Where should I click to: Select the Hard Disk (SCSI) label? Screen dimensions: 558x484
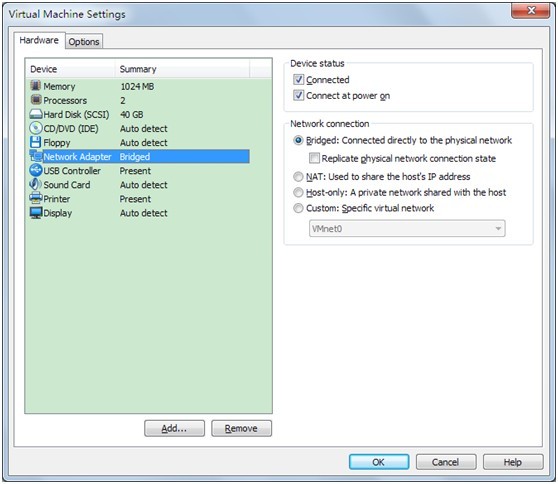(x=76, y=115)
